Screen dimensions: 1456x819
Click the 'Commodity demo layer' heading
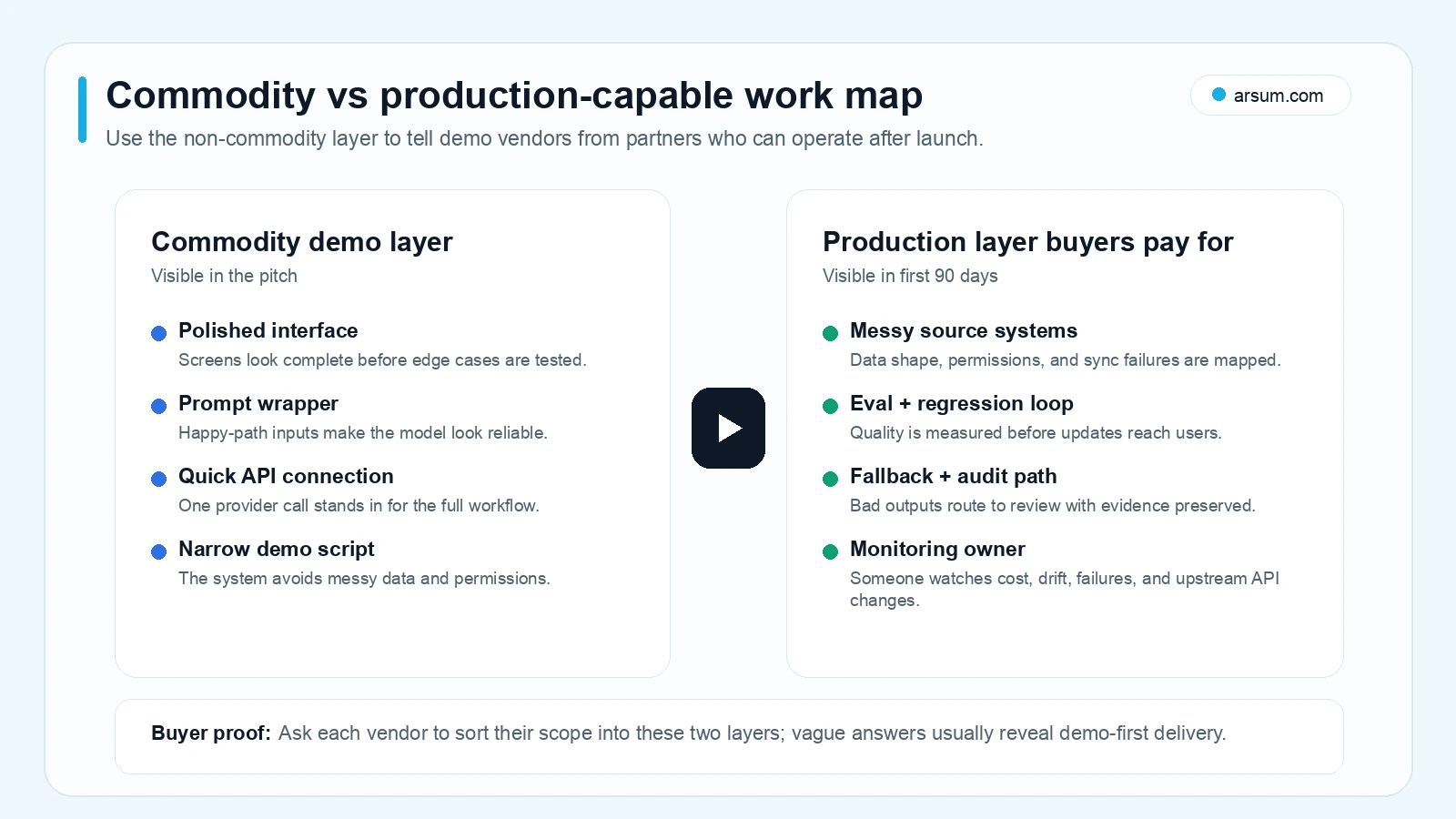302,242
